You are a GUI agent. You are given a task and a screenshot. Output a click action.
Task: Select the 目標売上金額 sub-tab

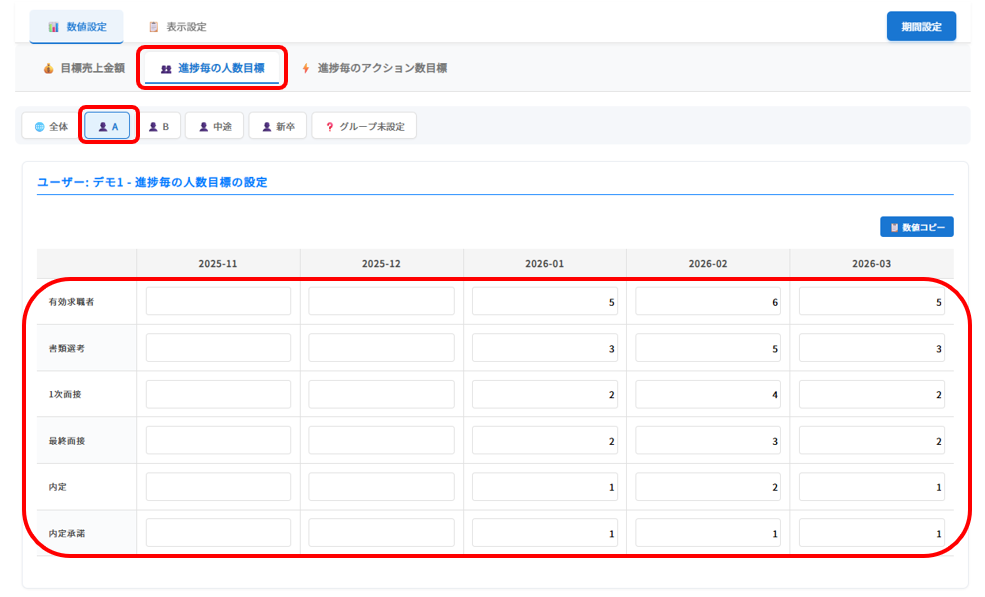[x=83, y=69]
